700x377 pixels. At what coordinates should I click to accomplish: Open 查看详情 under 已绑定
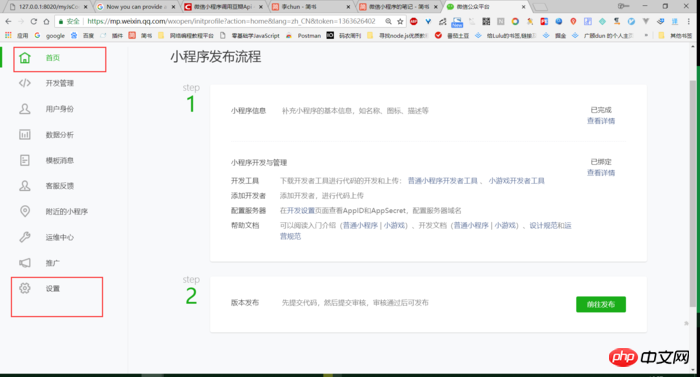(601, 172)
